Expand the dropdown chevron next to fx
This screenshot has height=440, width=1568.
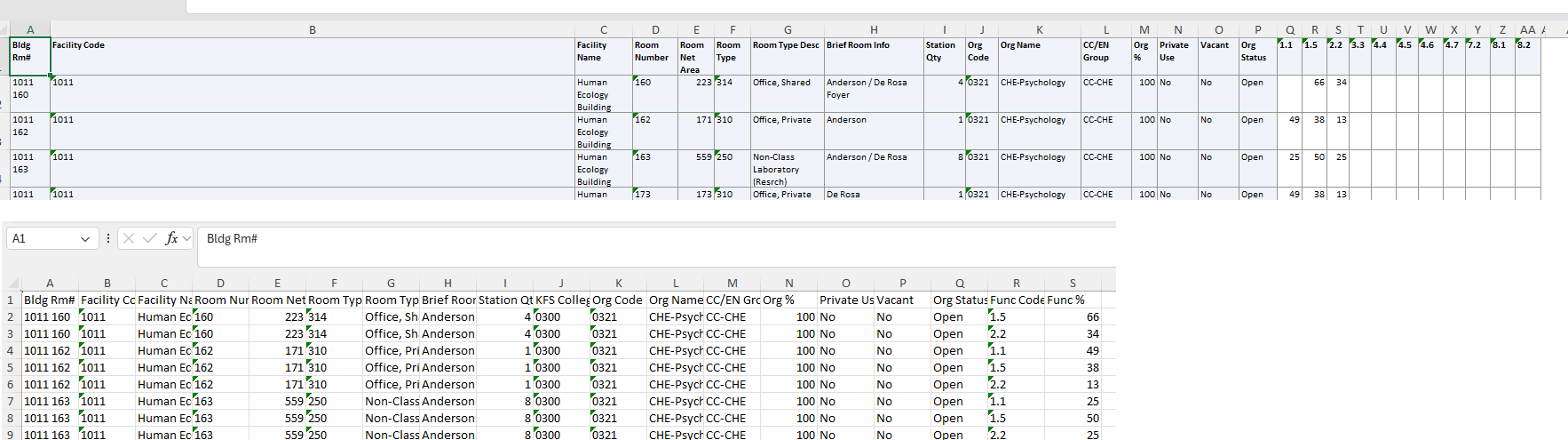pyautogui.click(x=186, y=238)
